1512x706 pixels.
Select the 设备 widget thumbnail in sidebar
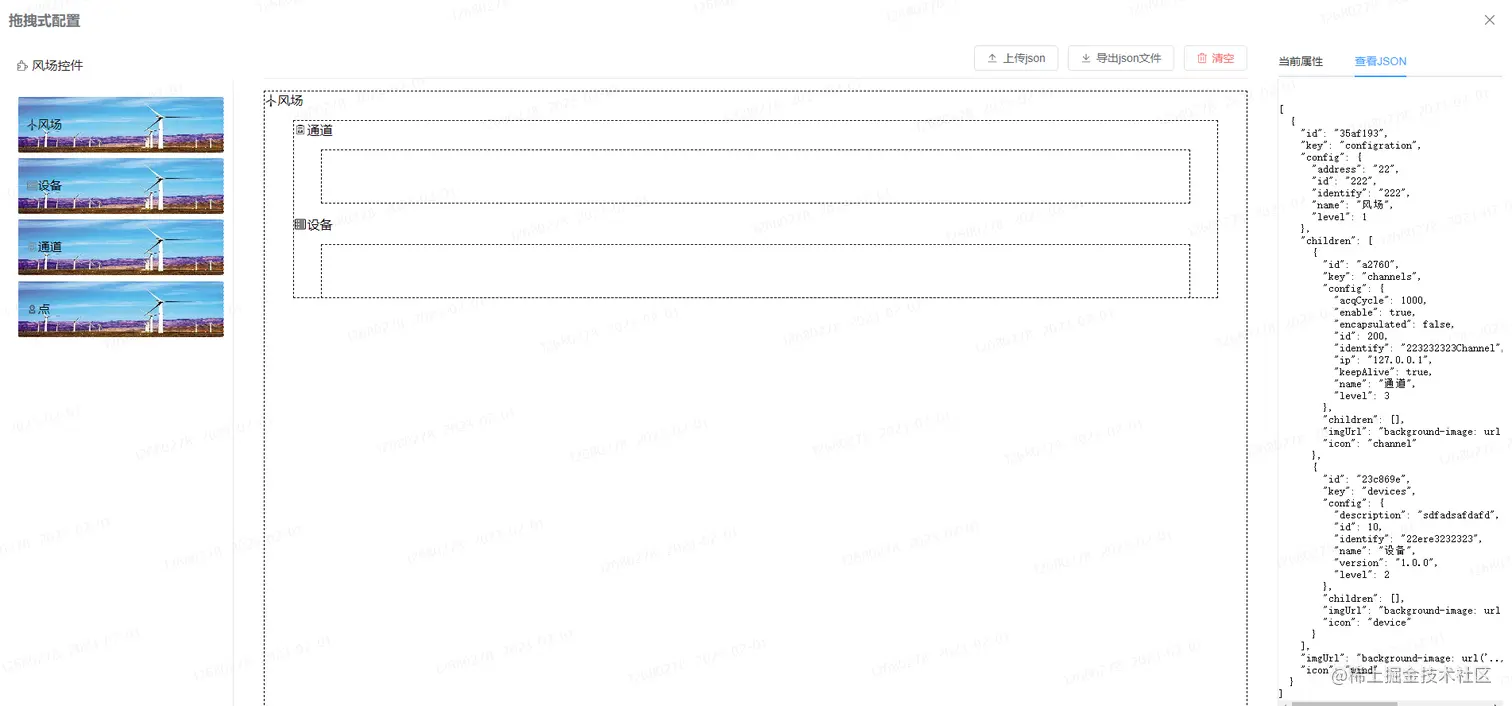[121, 186]
